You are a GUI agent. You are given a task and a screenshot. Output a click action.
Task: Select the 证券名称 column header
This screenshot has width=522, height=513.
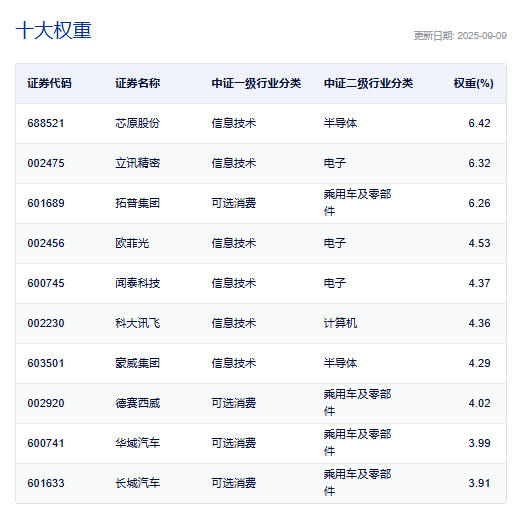[x=137, y=83]
